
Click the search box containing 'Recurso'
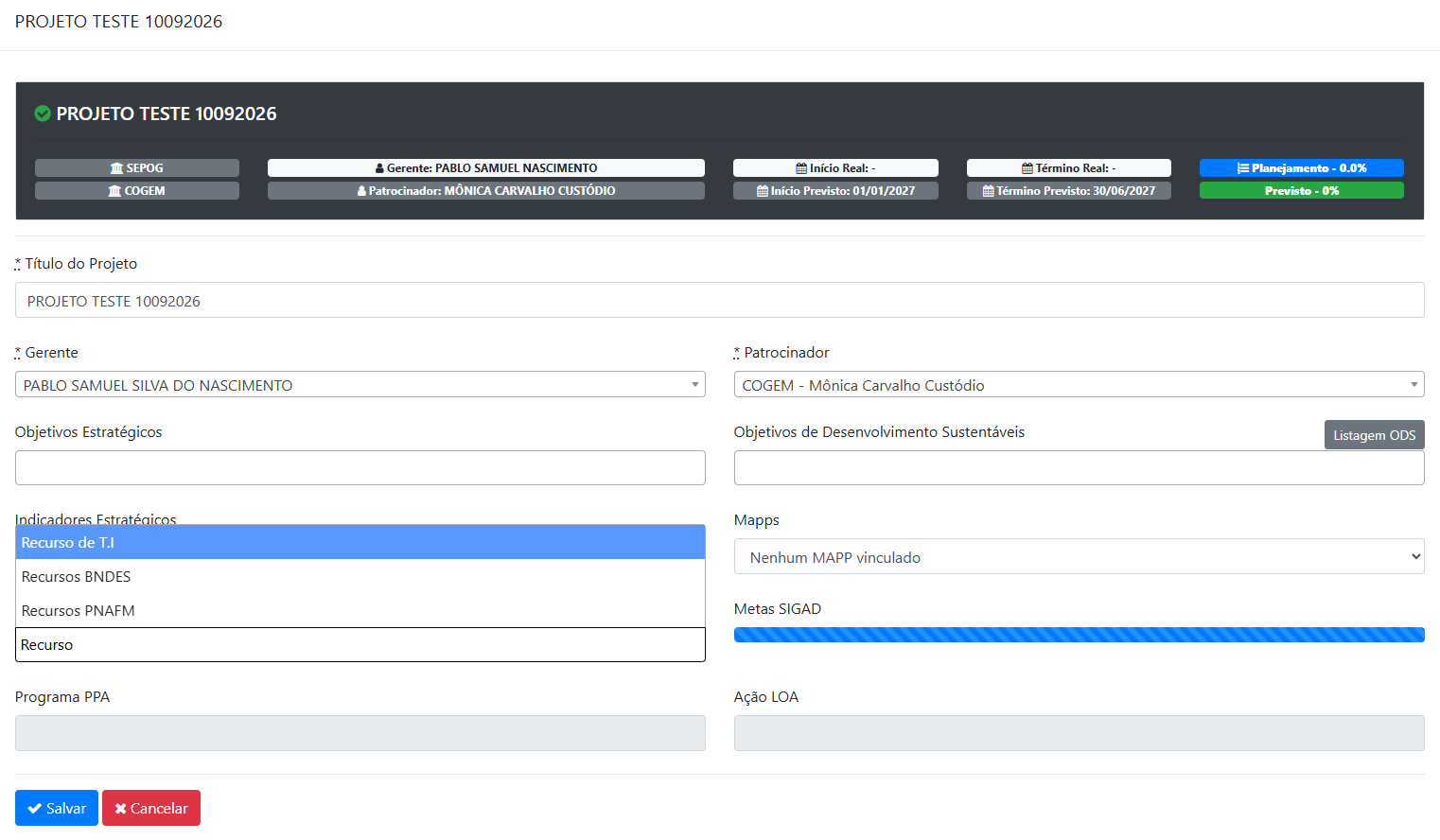[360, 644]
